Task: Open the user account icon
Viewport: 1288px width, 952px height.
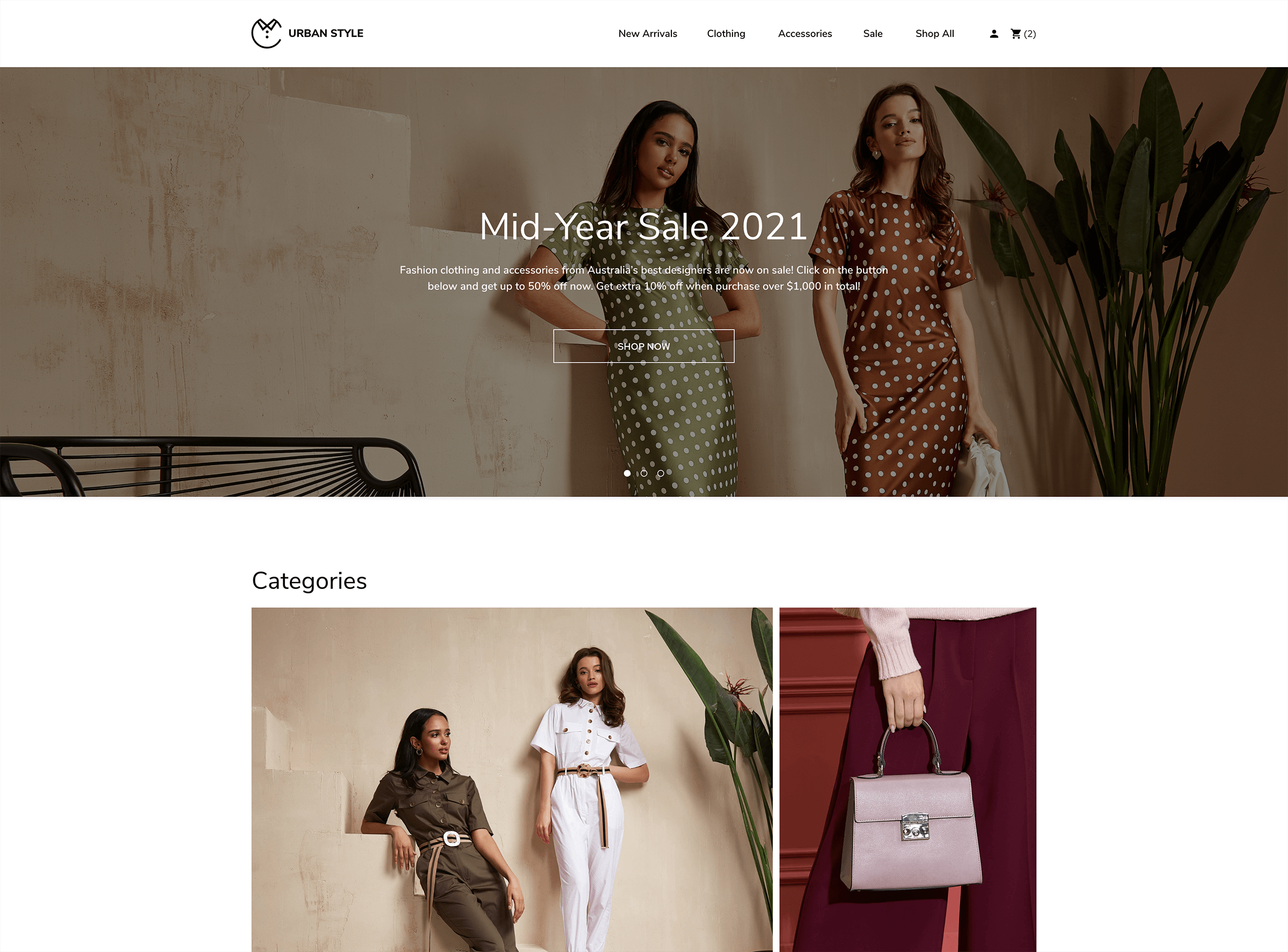Action: pyautogui.click(x=994, y=34)
